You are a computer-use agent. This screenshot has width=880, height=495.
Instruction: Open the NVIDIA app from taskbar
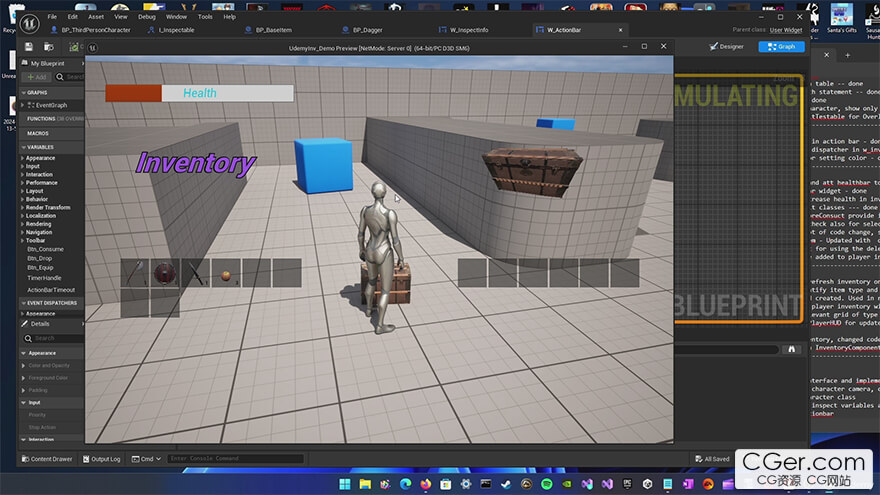(x=567, y=484)
